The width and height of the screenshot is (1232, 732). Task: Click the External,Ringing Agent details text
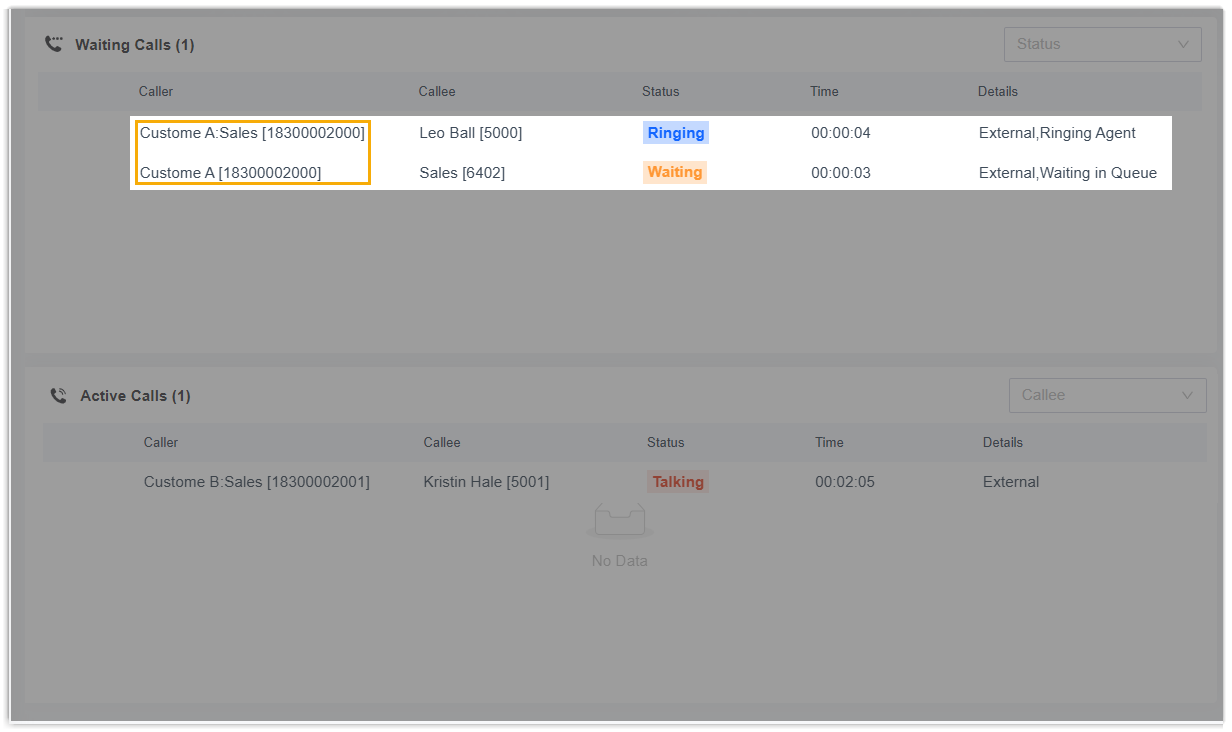(x=1057, y=133)
